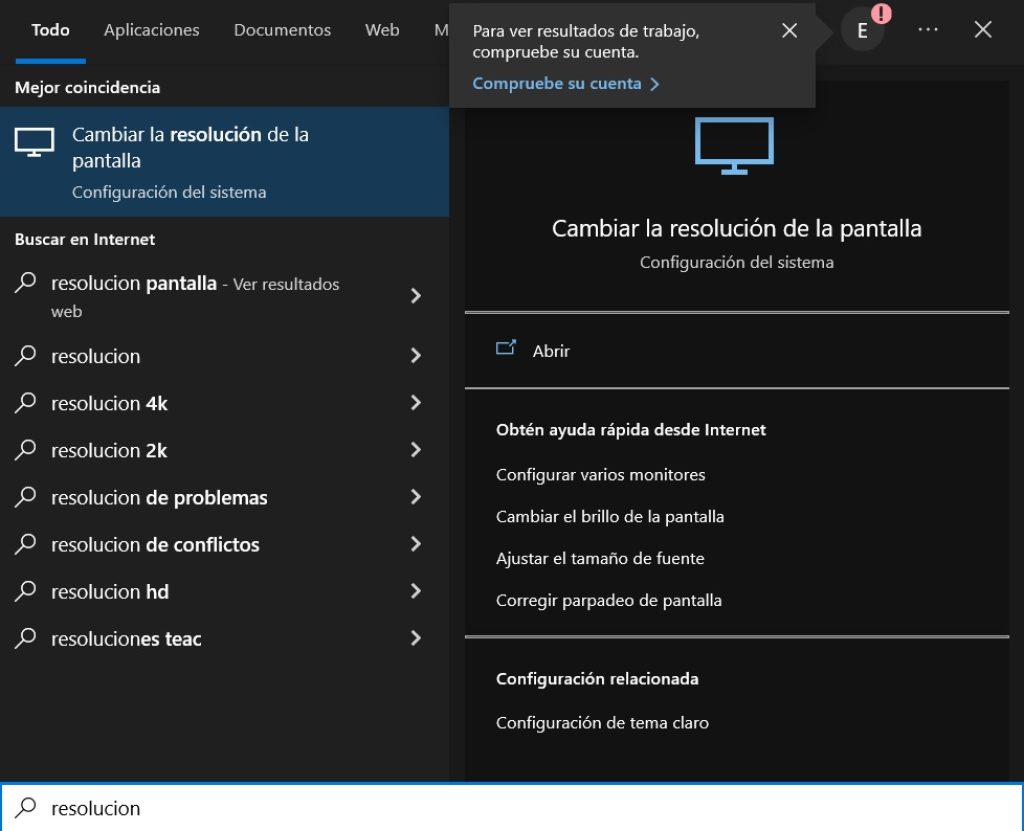Click the monitor icon beside best match result

[34, 143]
